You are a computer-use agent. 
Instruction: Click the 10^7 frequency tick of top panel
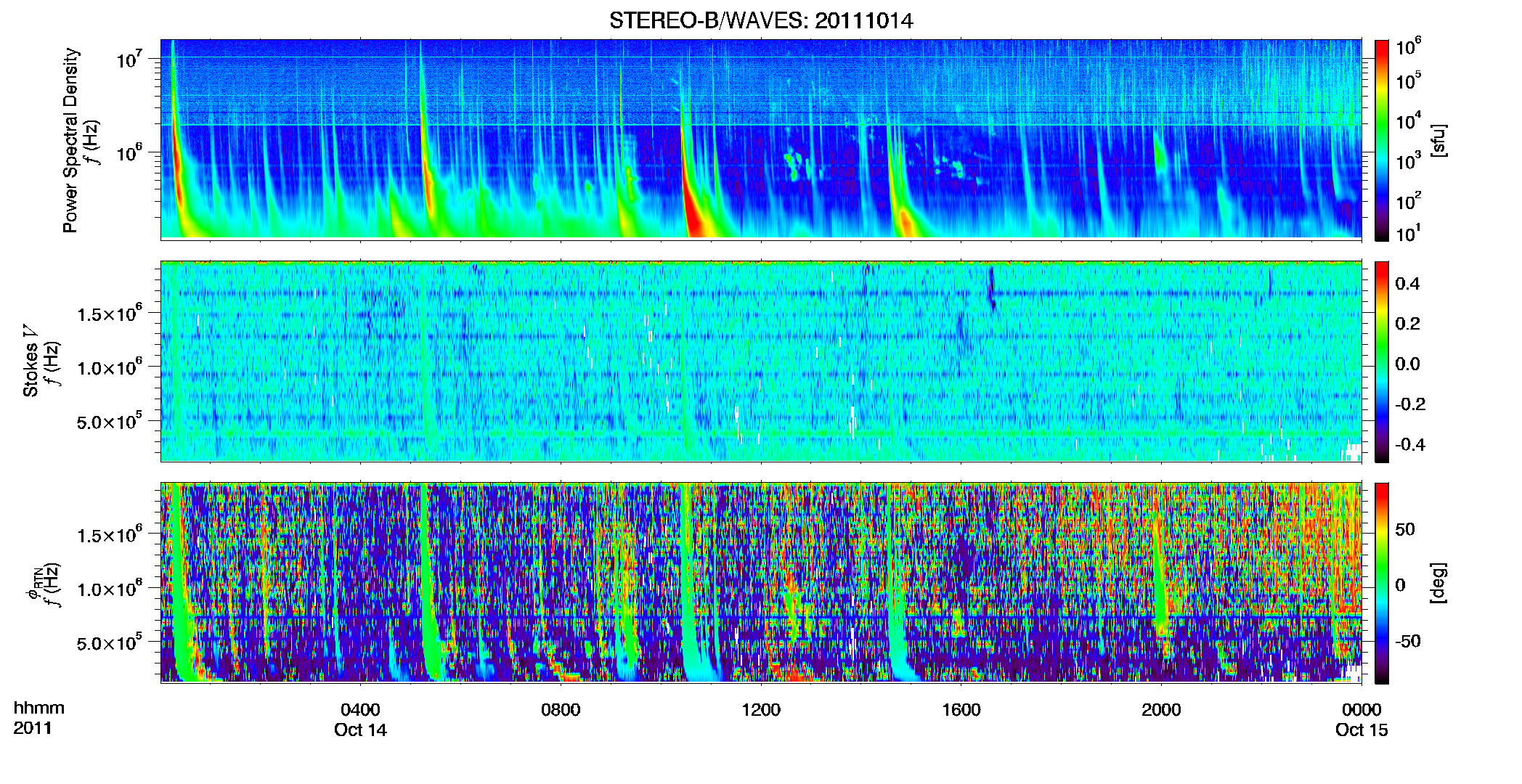click(129, 59)
